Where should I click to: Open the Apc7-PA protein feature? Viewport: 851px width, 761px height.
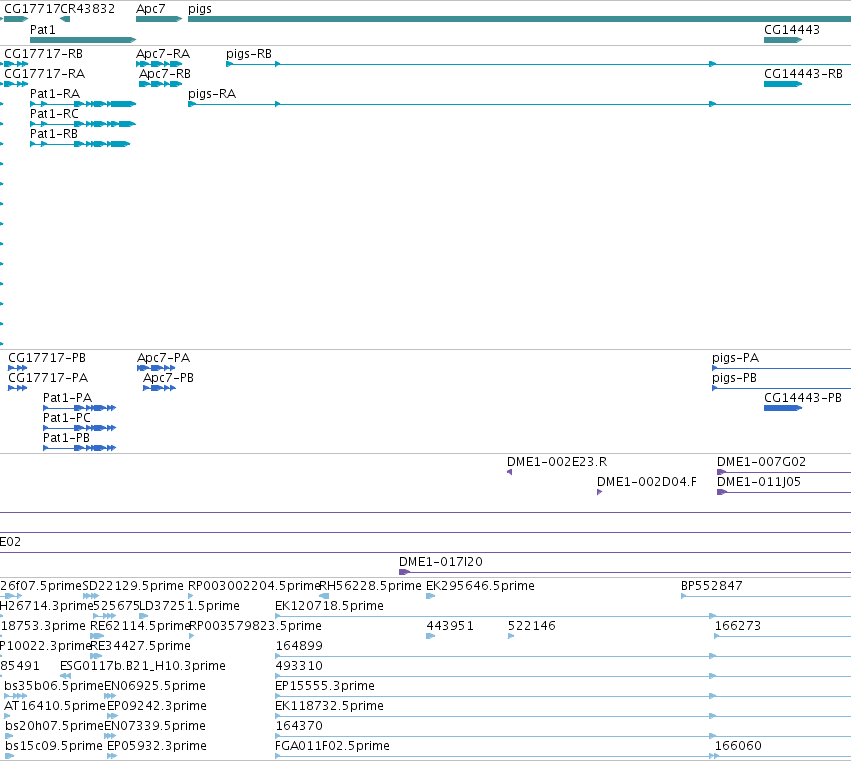(x=156, y=368)
